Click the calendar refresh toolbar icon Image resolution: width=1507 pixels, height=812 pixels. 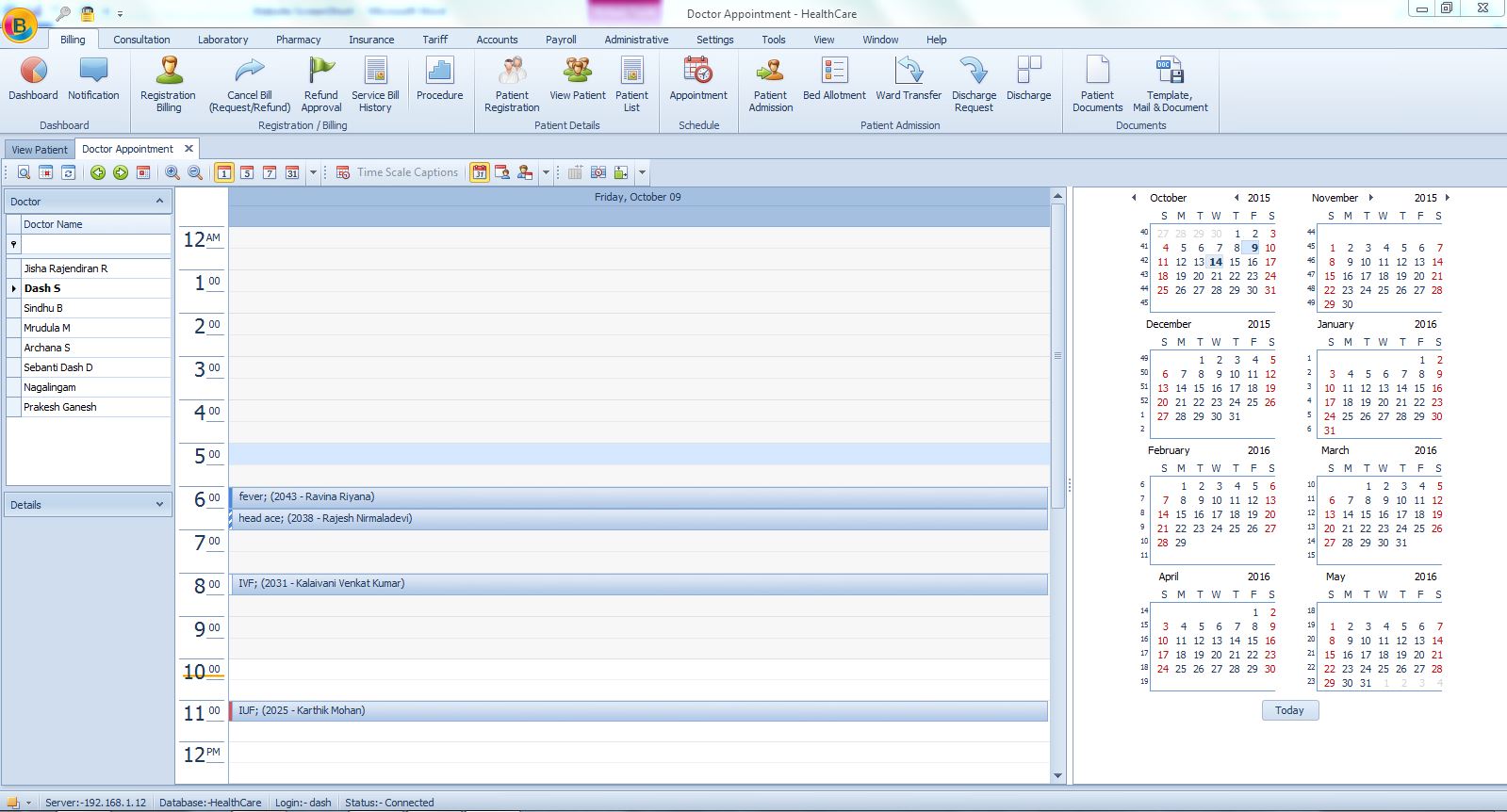(68, 172)
